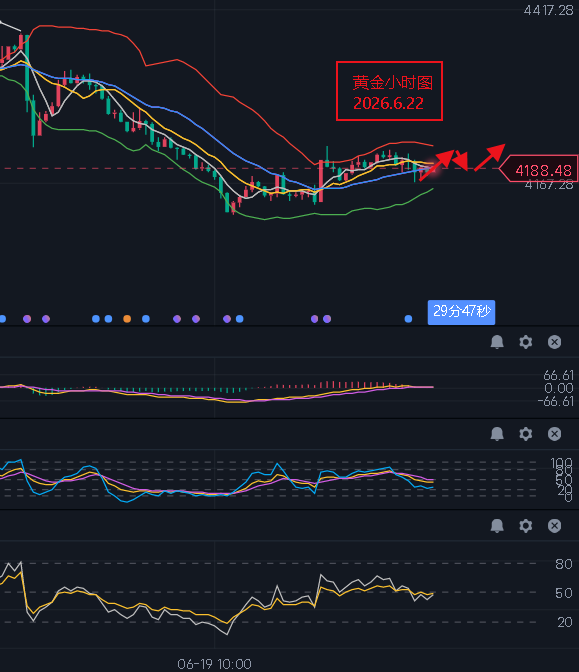
Task: Remove the KDJ stochastic indicator panel
Action: tap(554, 434)
